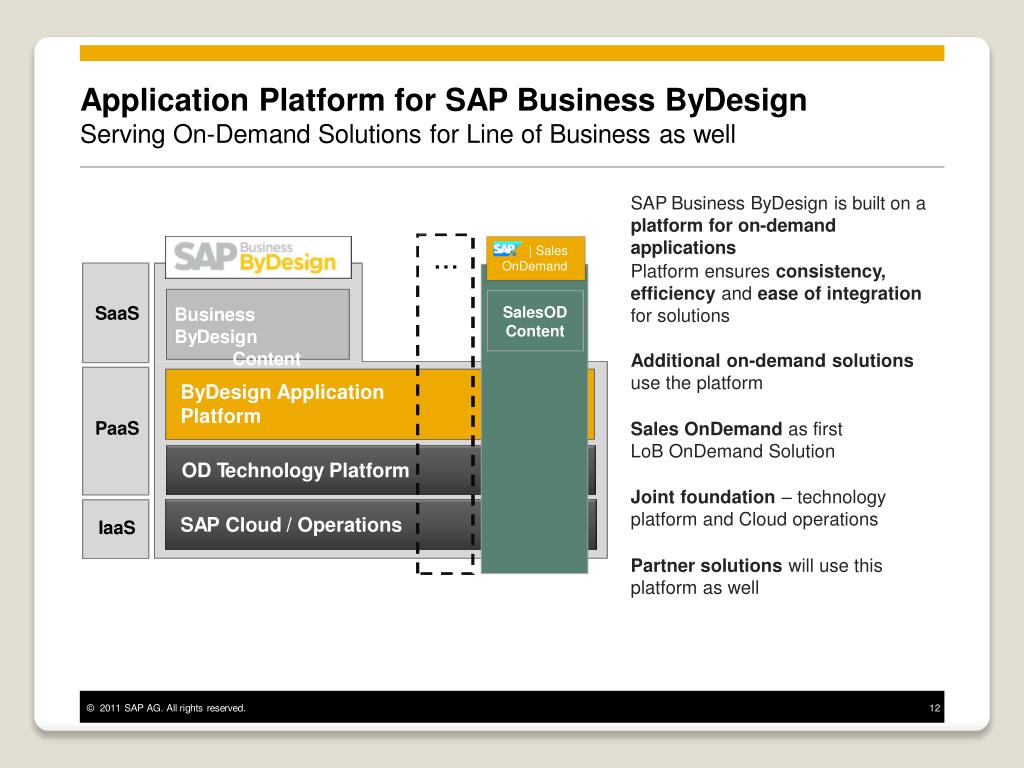Click the SalesOD Content box
1024x768 pixels.
(535, 321)
